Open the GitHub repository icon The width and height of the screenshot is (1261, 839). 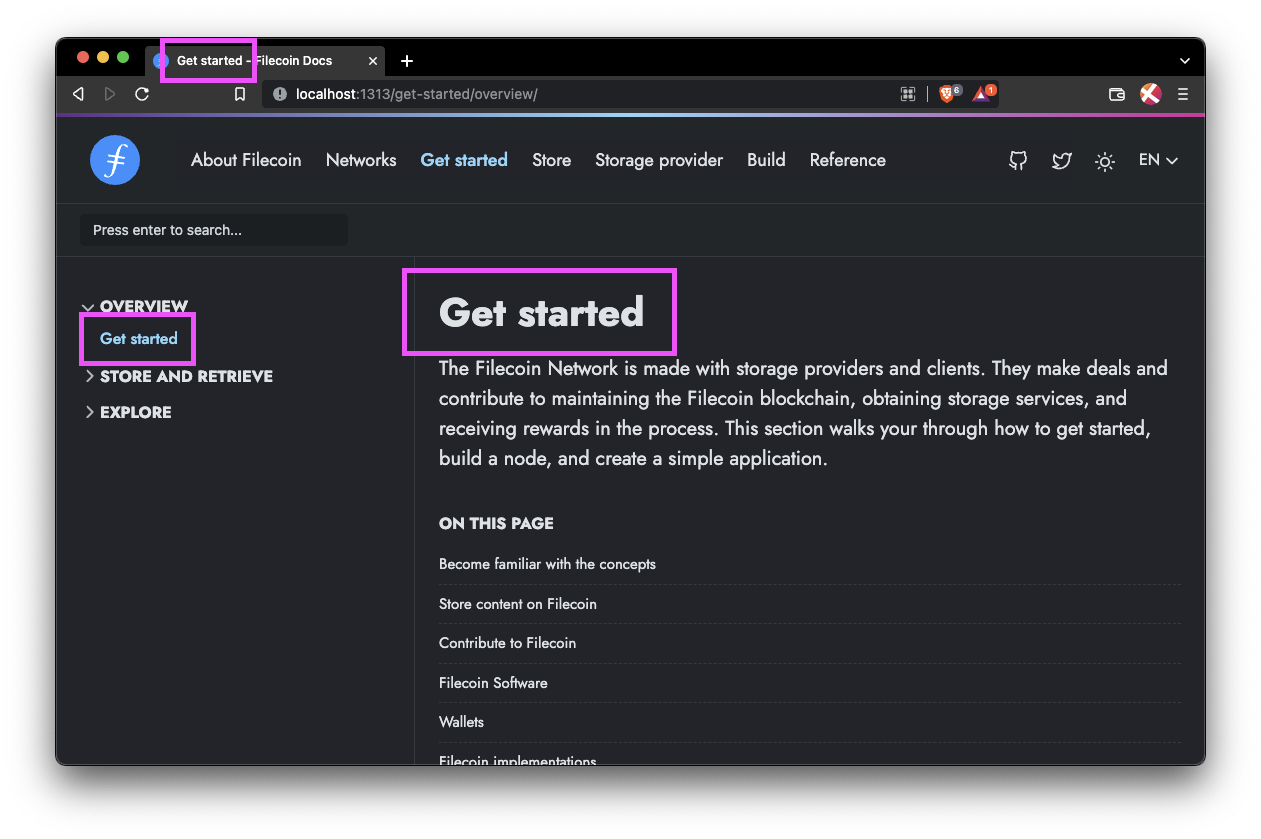click(x=1018, y=160)
